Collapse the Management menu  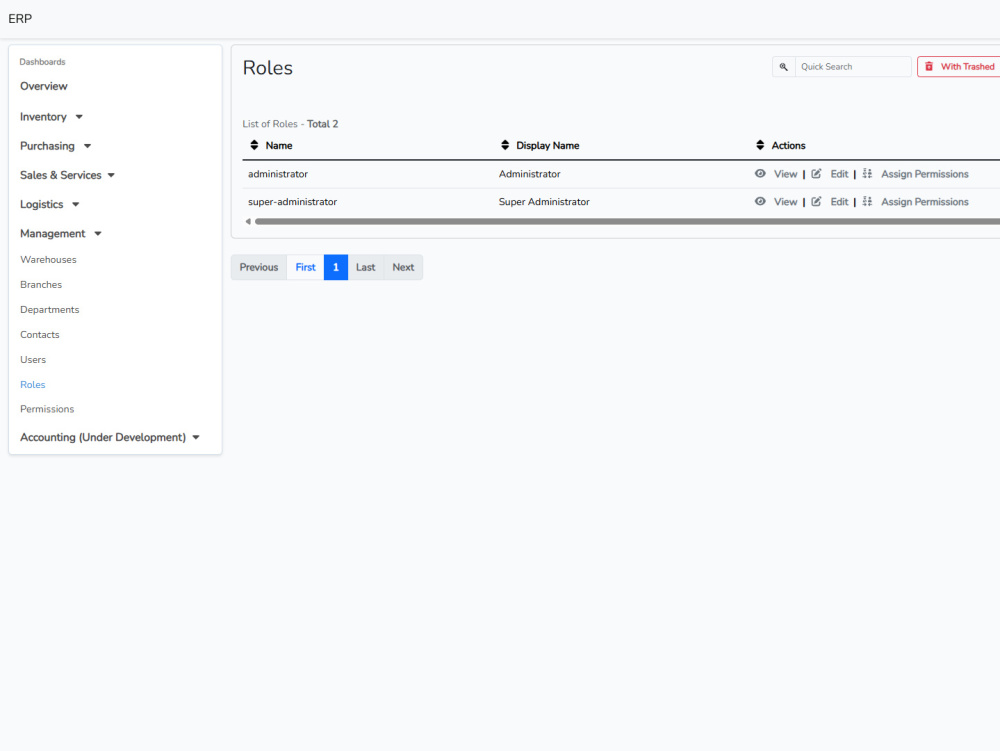61,233
